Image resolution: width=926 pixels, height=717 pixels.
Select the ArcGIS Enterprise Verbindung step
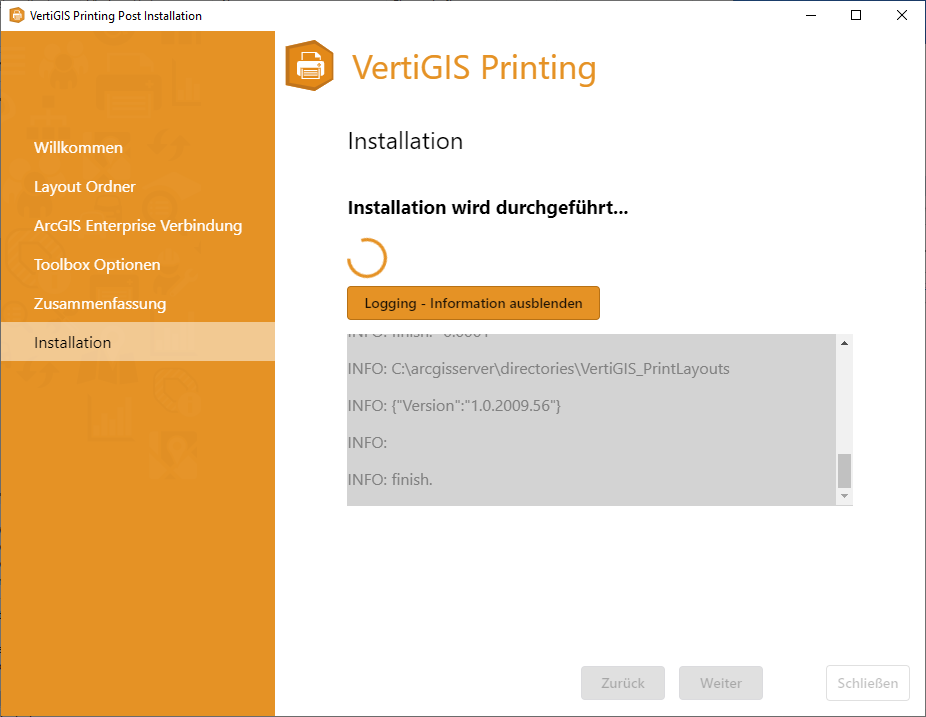click(x=138, y=225)
